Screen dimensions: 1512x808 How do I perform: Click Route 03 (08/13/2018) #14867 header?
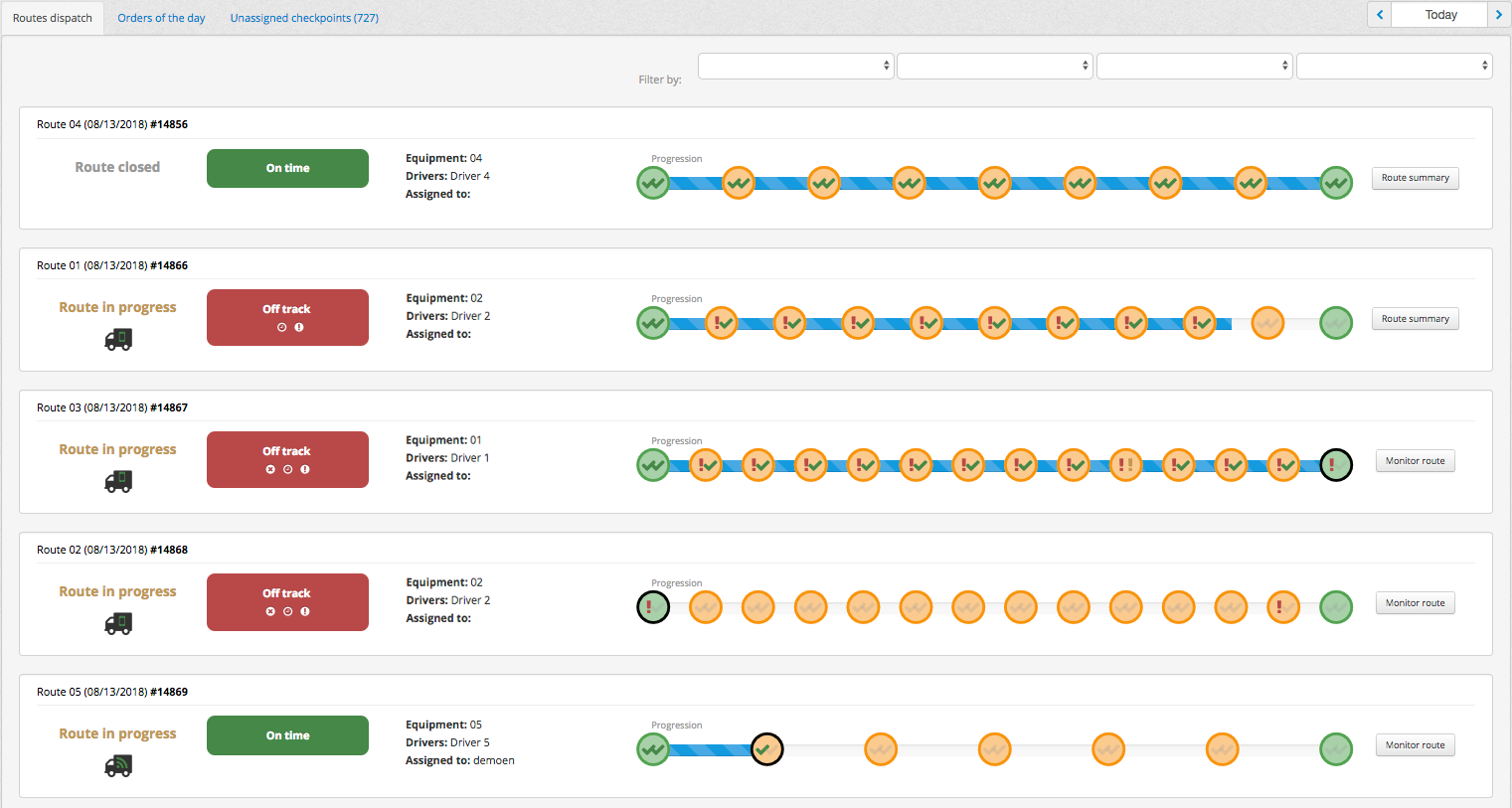click(x=112, y=407)
